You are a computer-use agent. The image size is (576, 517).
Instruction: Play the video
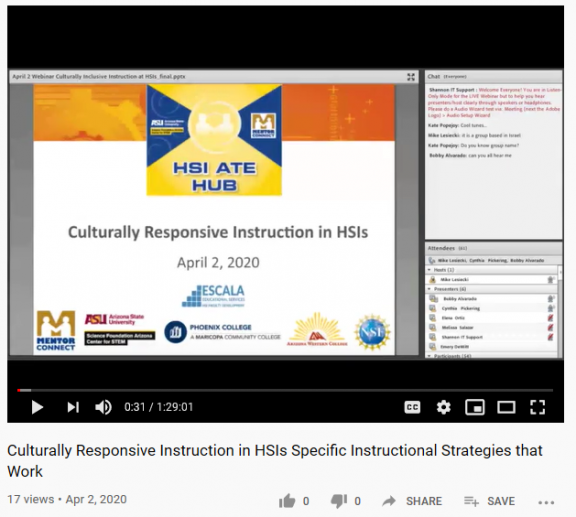click(37, 407)
